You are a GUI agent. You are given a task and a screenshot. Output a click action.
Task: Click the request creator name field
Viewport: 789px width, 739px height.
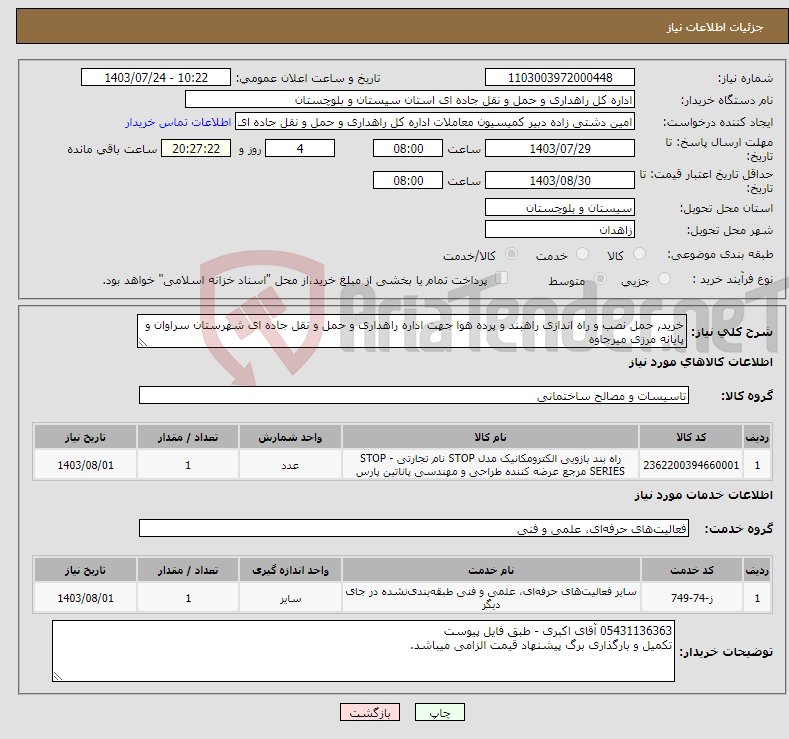pos(435,122)
